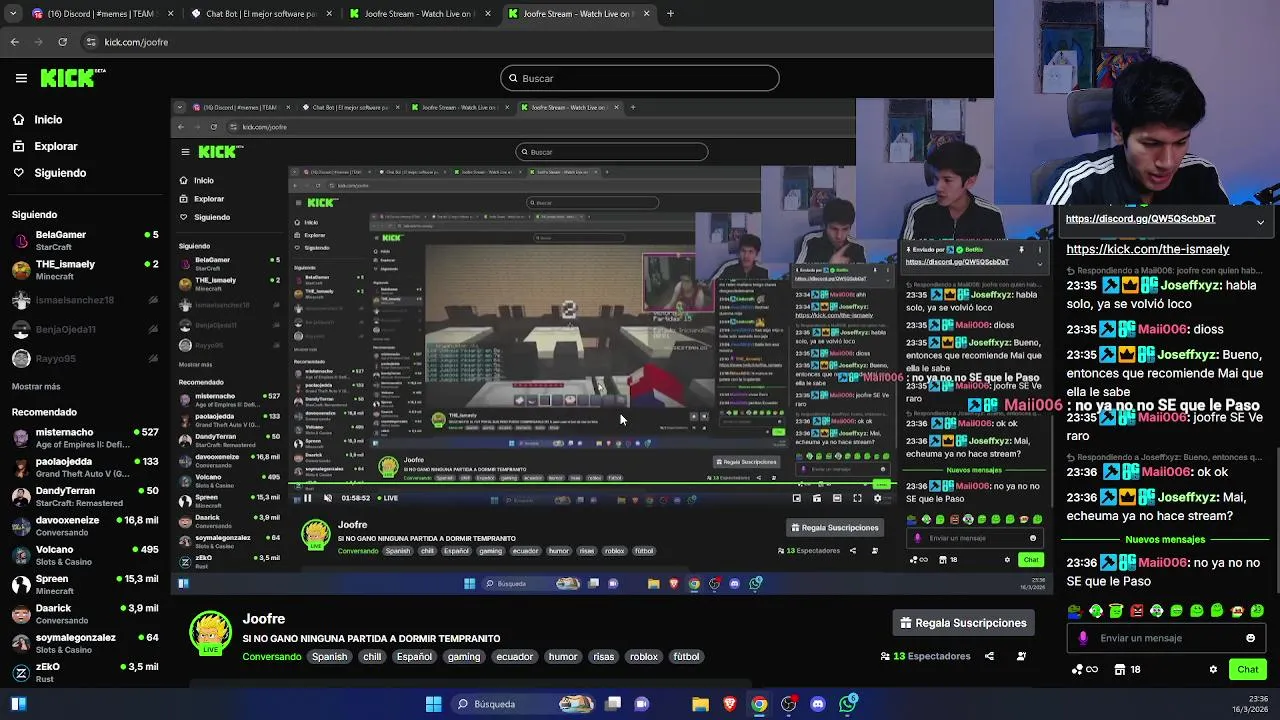The image size is (1280, 720).
Task: Open the discord.gg link in pinned message
Action: click(1140, 219)
